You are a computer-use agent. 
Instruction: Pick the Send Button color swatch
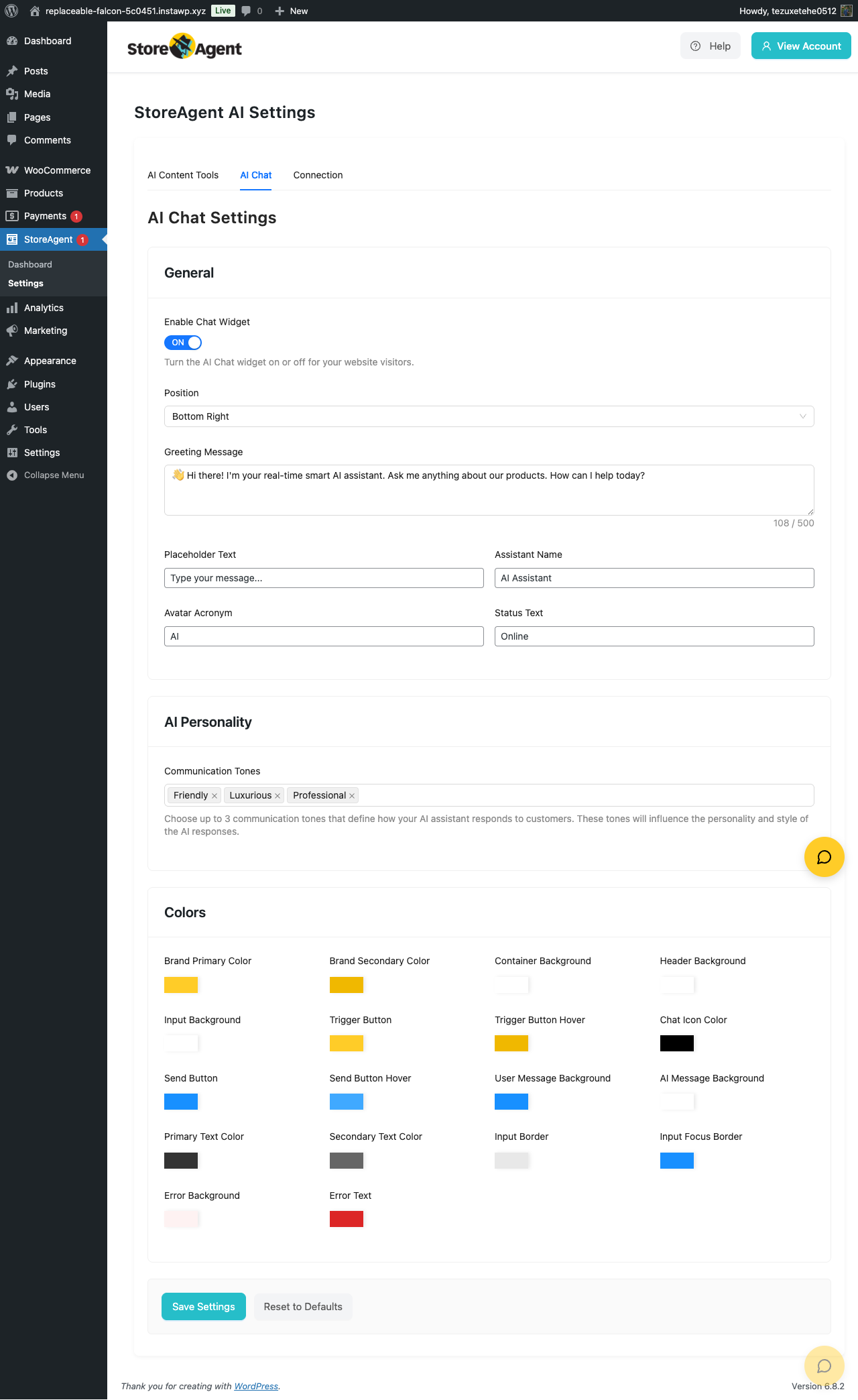pos(181,1102)
